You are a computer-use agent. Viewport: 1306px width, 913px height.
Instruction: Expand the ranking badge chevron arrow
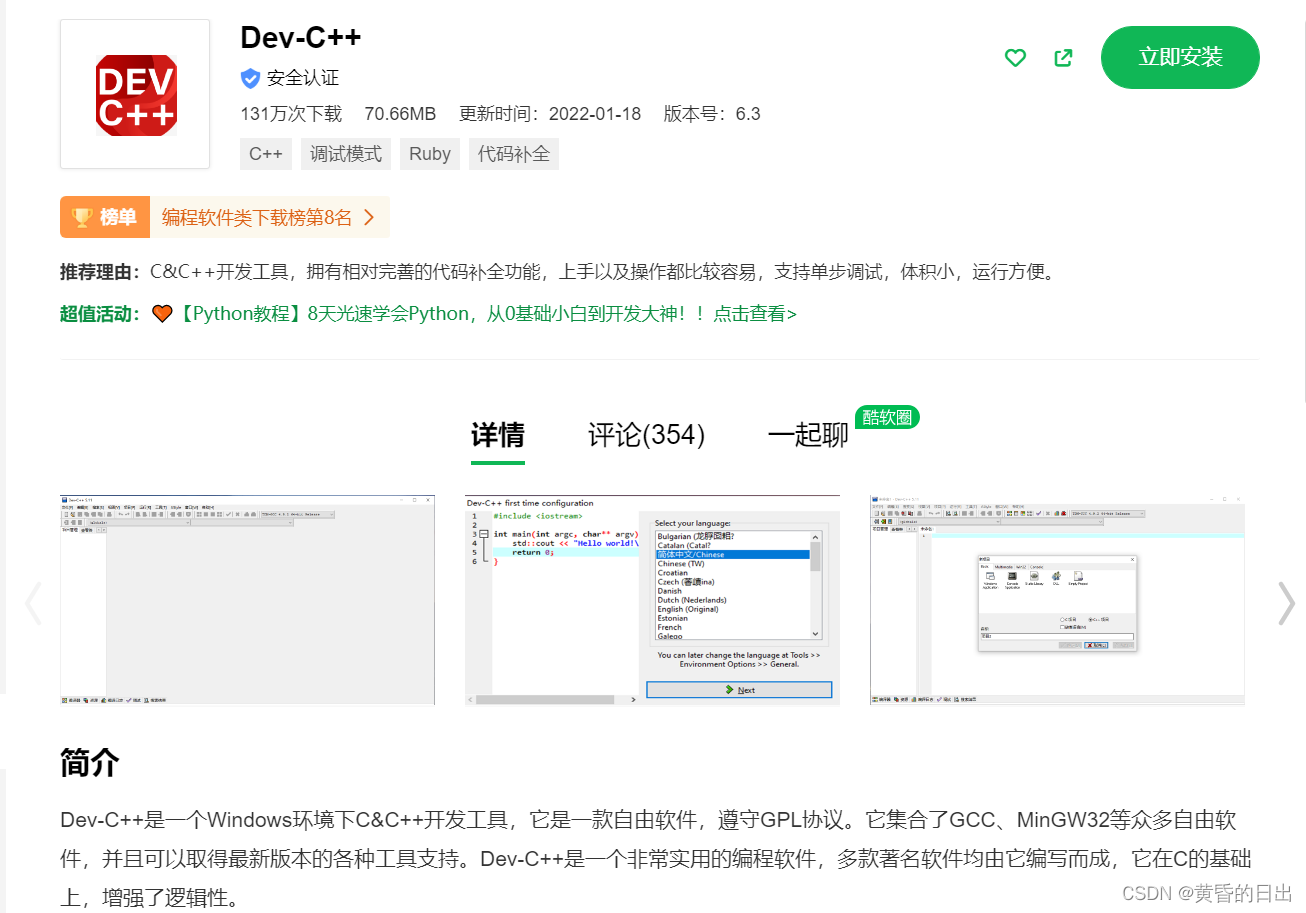click(x=369, y=217)
